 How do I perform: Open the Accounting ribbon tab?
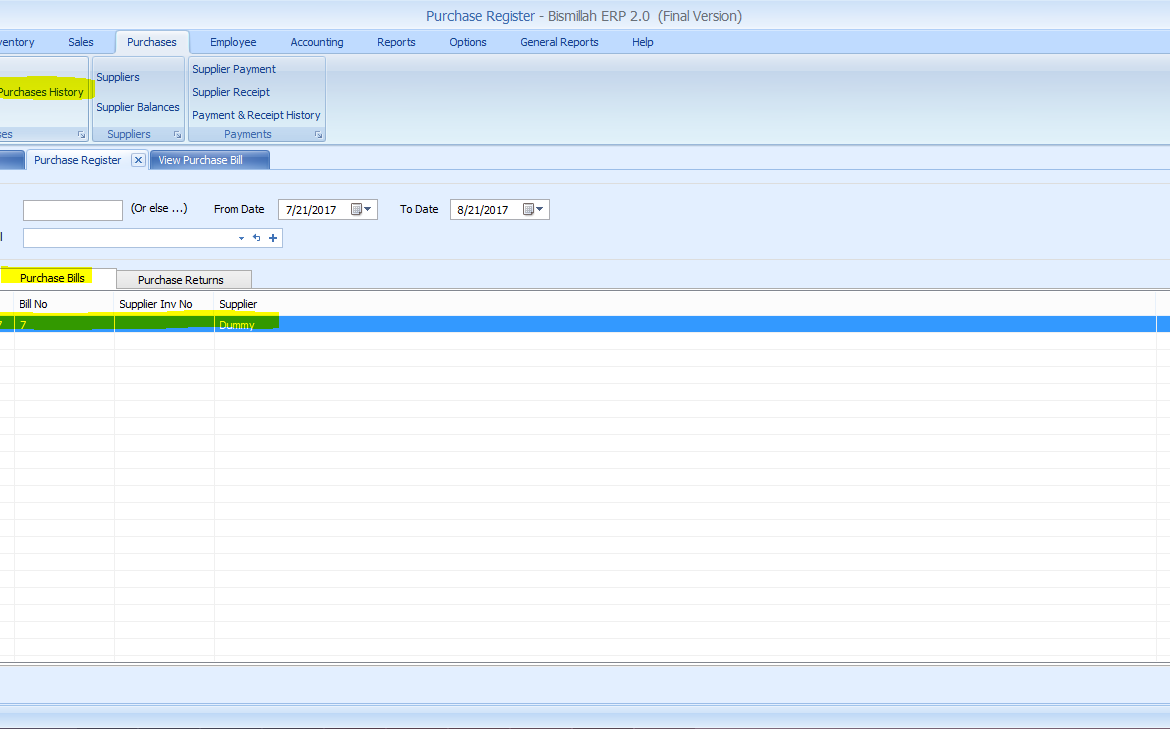click(x=317, y=42)
